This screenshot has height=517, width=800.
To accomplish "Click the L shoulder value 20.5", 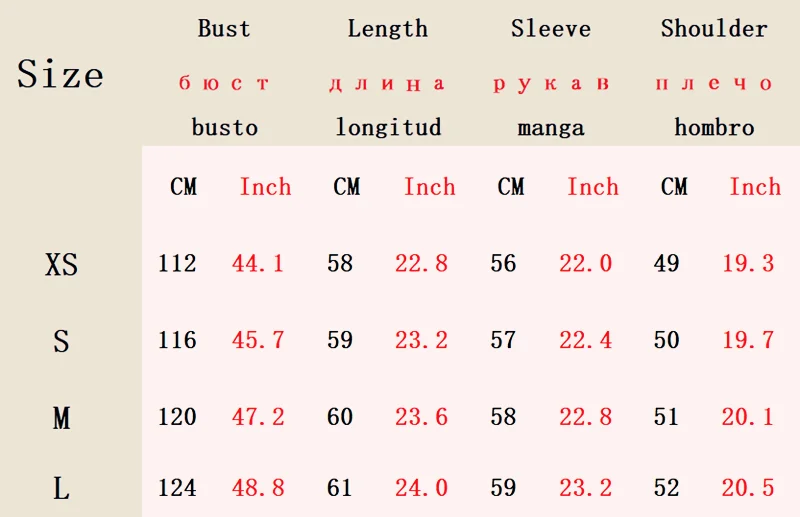I will coord(748,487).
